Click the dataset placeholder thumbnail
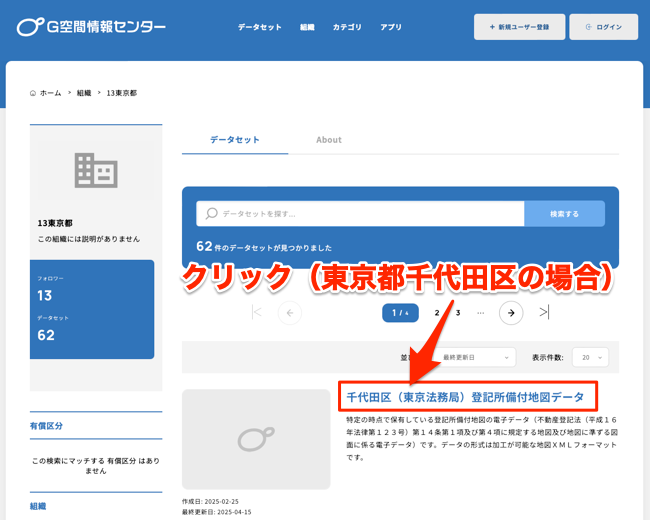The height and width of the screenshot is (520, 650). click(x=256, y=439)
